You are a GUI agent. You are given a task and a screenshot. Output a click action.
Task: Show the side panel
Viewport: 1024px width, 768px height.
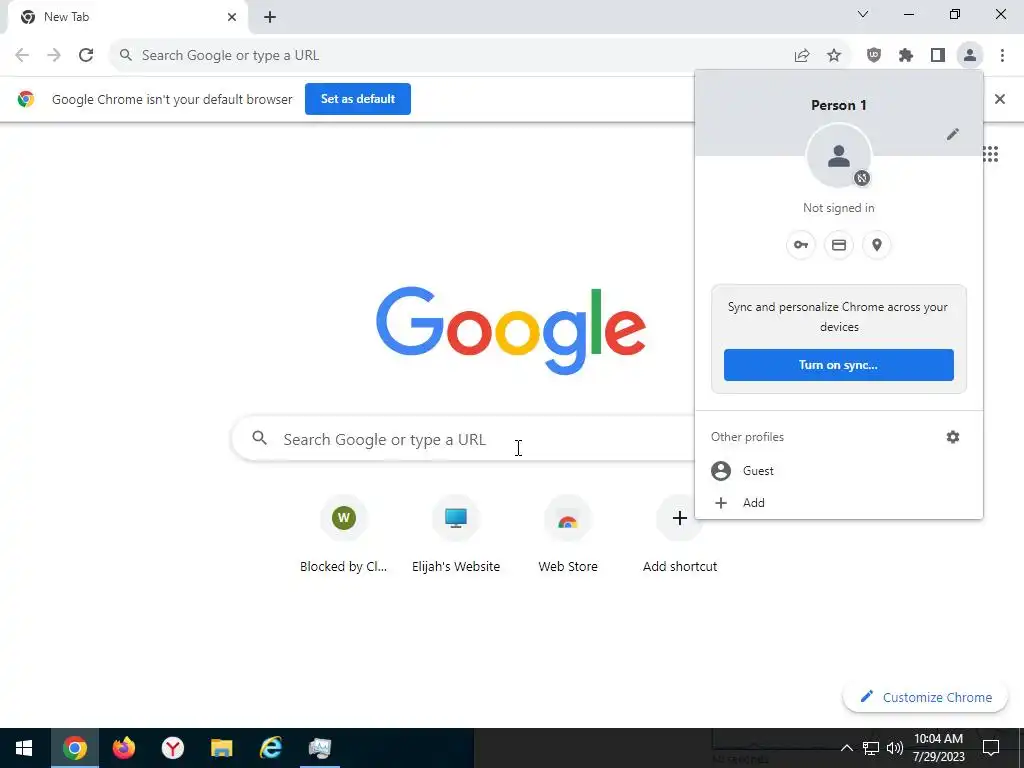tap(938, 56)
